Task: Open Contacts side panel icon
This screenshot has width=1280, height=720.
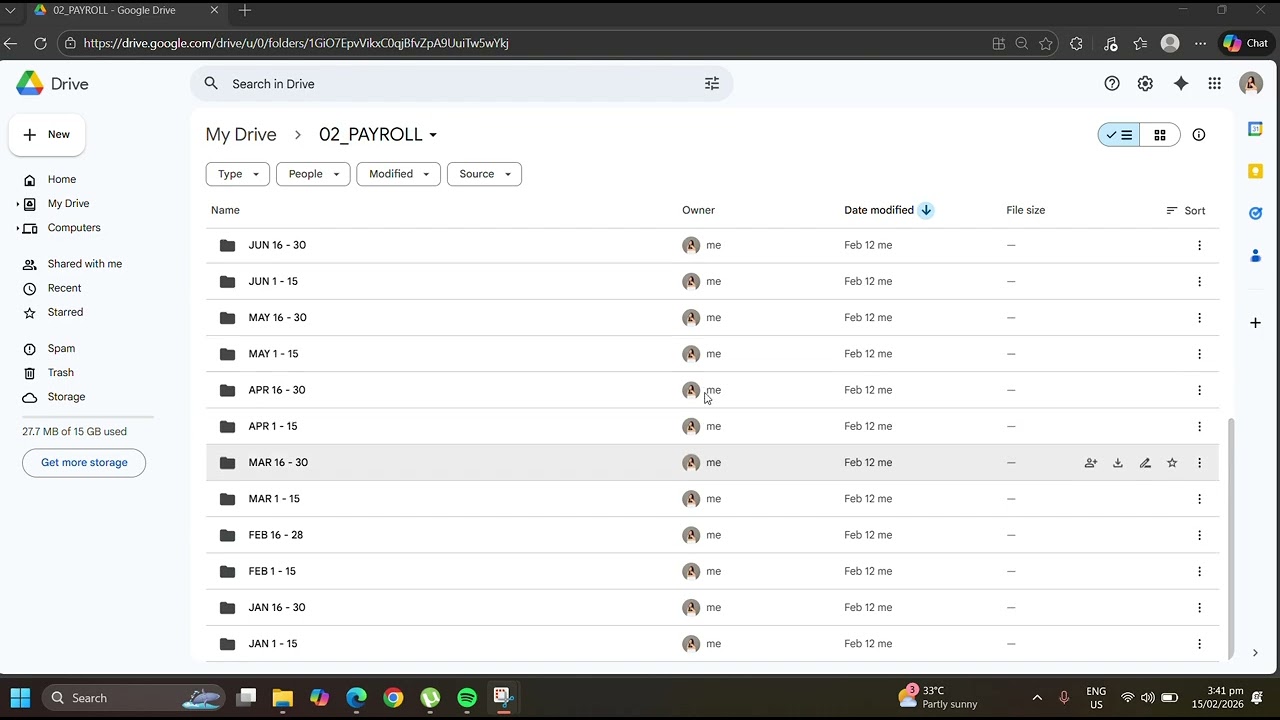Action: click(1256, 256)
